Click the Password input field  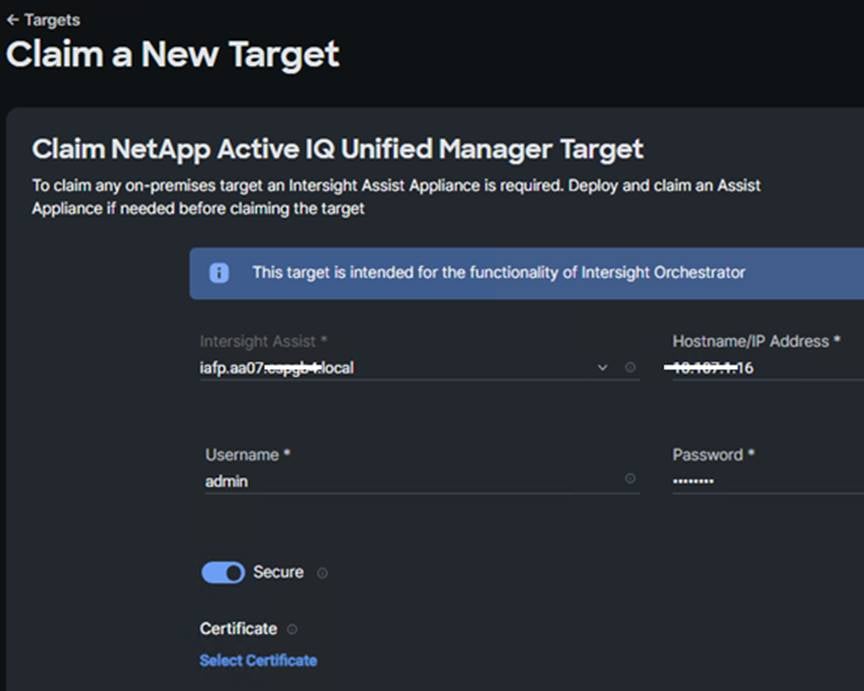pos(768,482)
